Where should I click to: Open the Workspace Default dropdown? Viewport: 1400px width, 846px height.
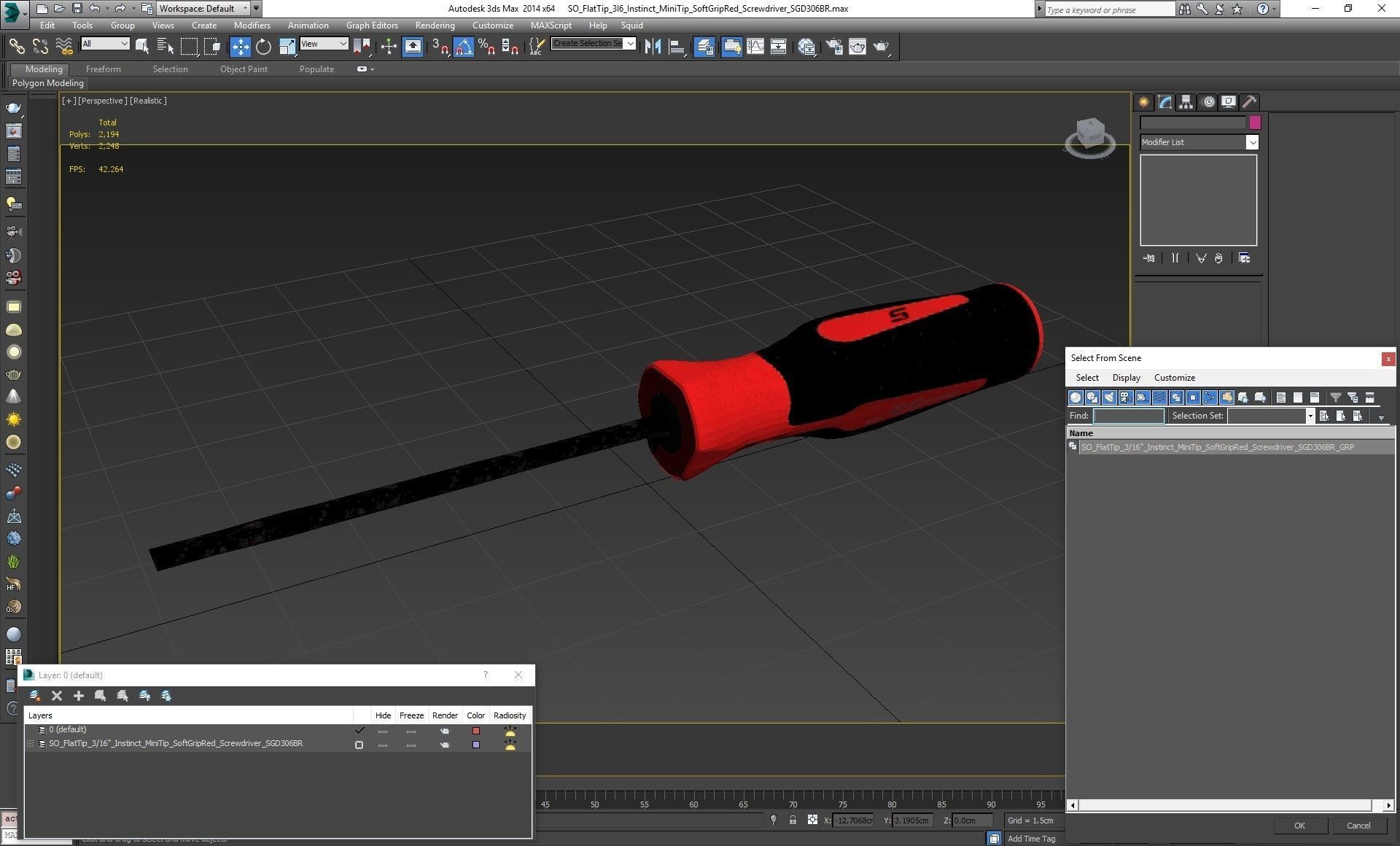203,9
